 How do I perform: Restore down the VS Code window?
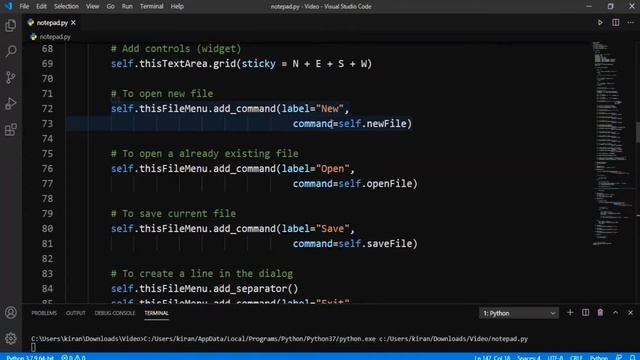point(610,6)
